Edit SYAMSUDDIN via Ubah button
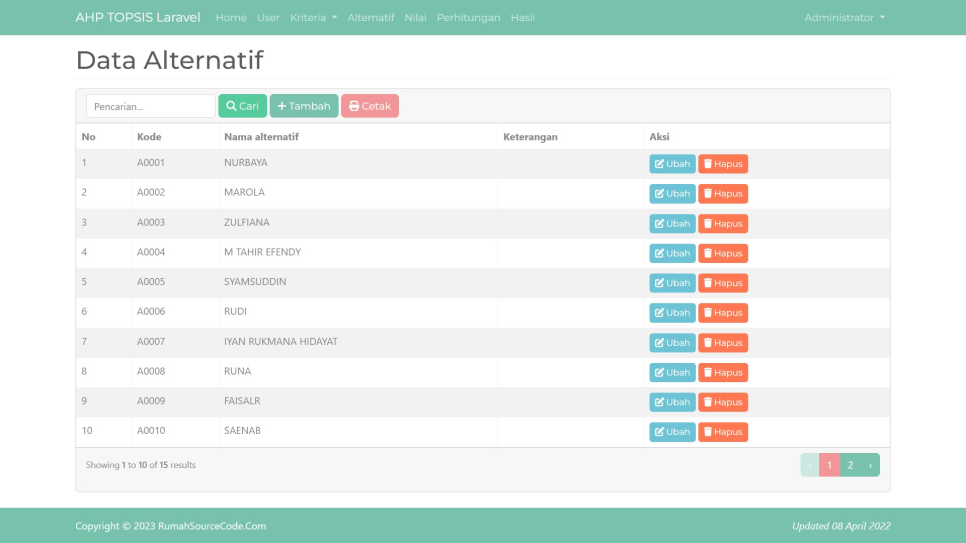Screen dimensions: 966x543 tap(672, 283)
